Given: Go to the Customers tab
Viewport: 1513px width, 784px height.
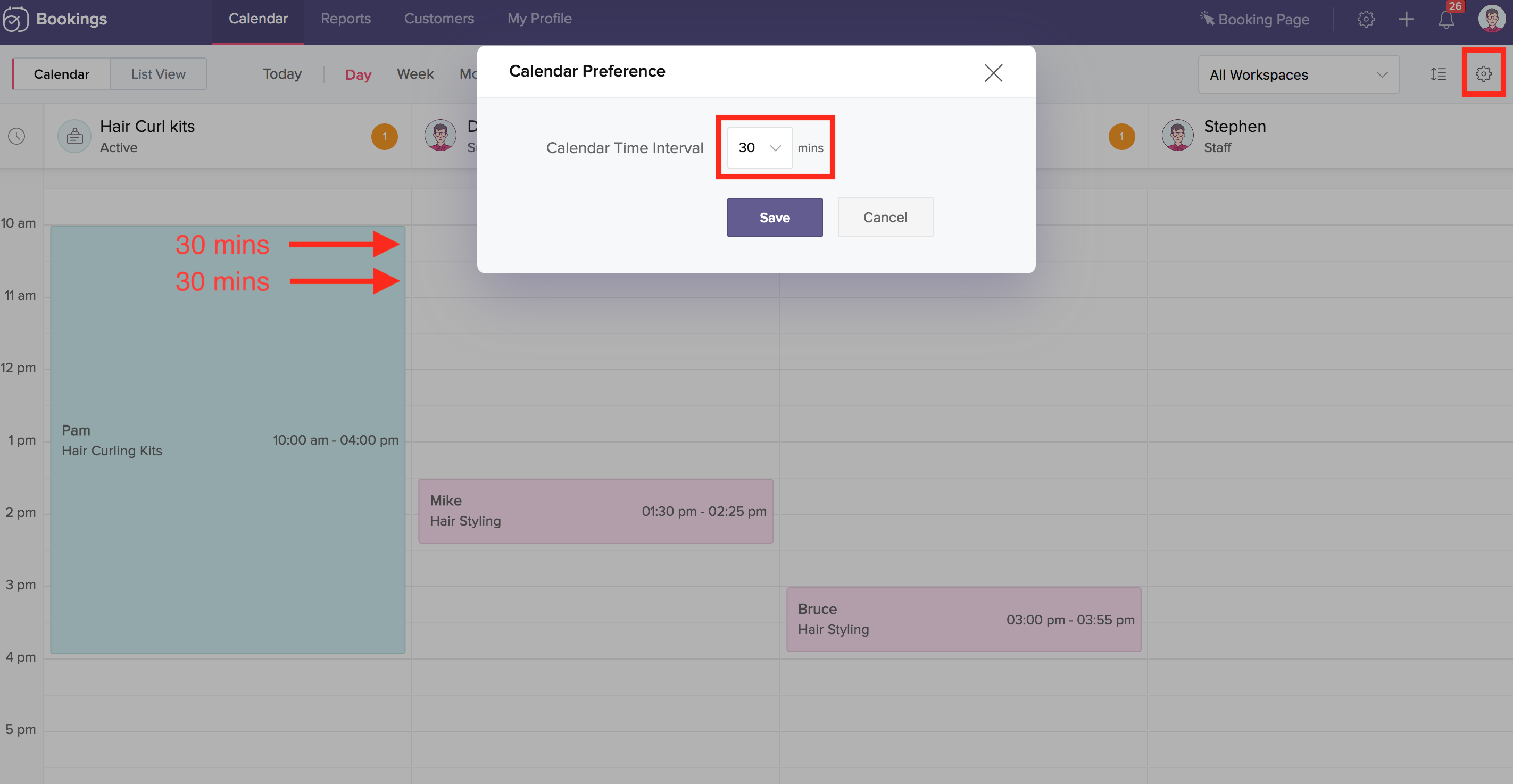Looking at the screenshot, I should pyautogui.click(x=439, y=19).
